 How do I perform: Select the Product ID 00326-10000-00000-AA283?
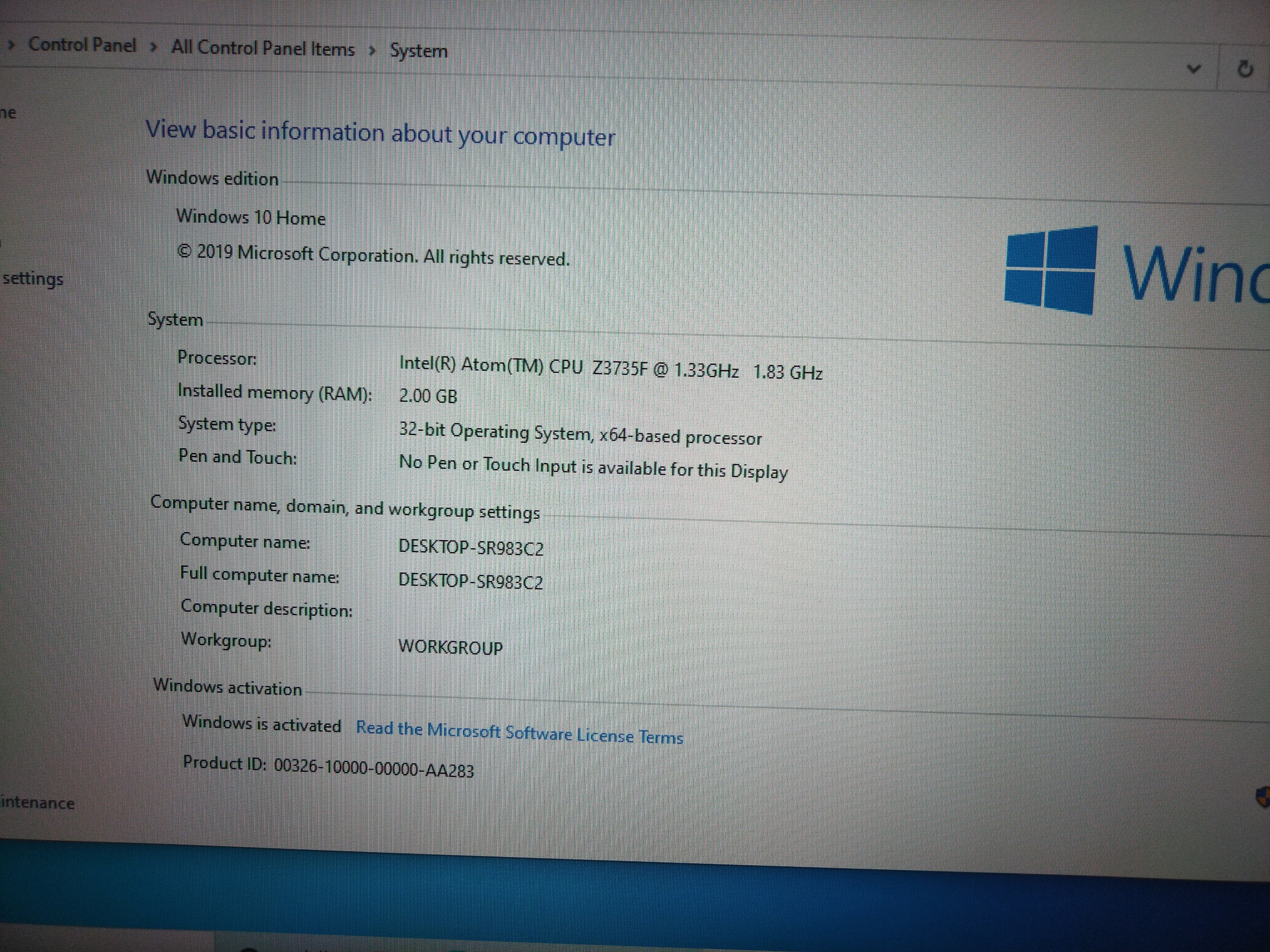[328, 767]
